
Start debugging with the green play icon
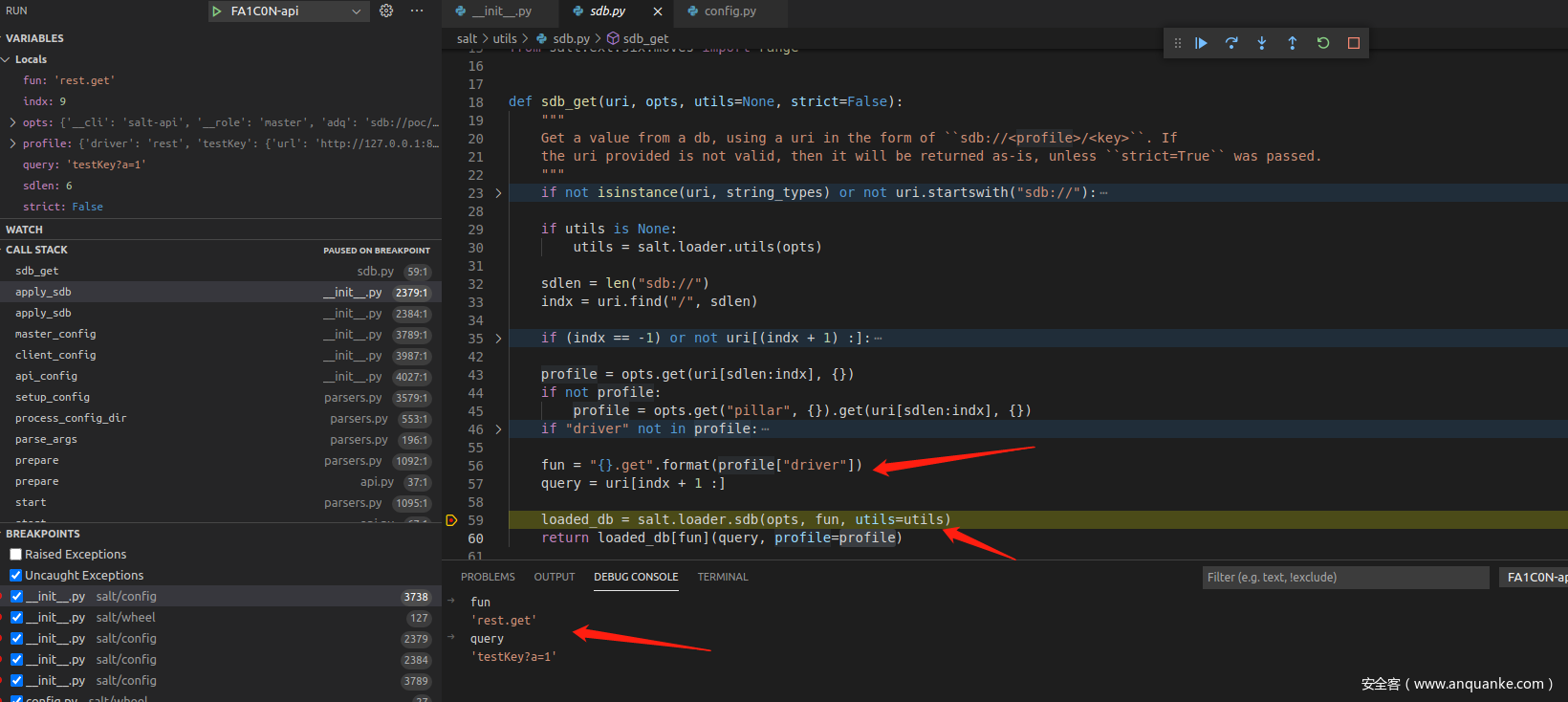coord(217,11)
